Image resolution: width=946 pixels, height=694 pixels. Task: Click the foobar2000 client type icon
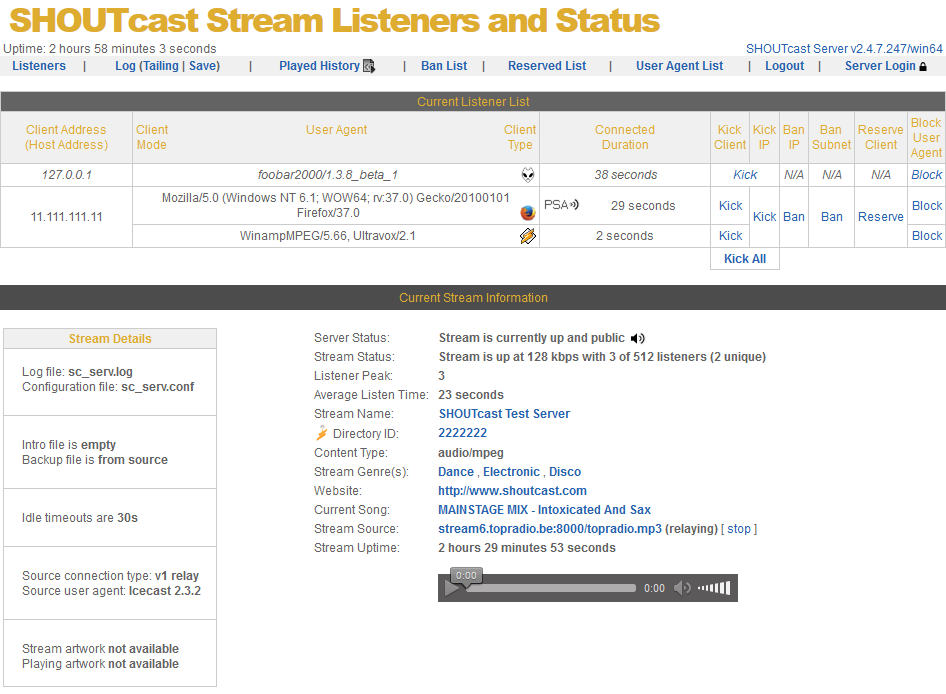click(x=528, y=175)
